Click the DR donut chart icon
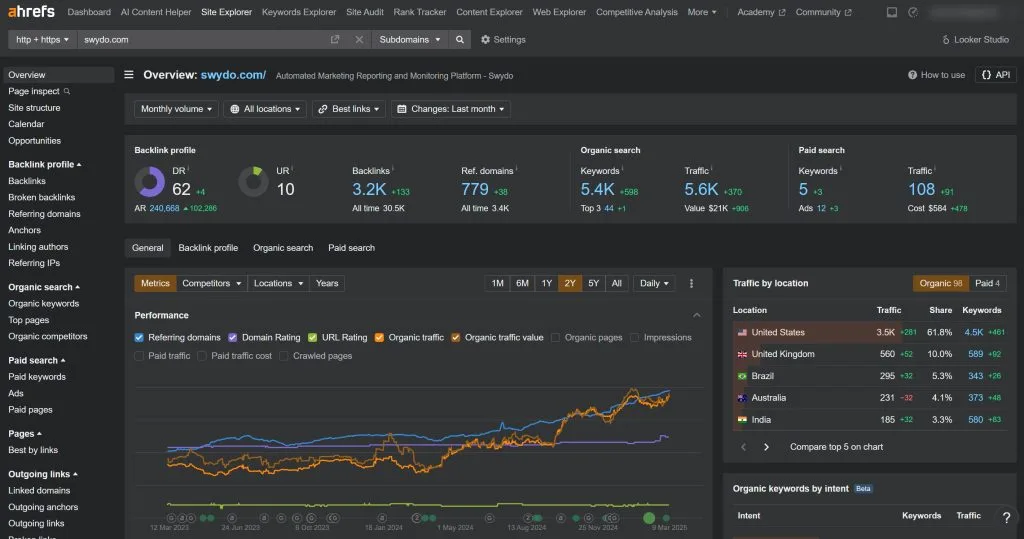 pos(150,182)
